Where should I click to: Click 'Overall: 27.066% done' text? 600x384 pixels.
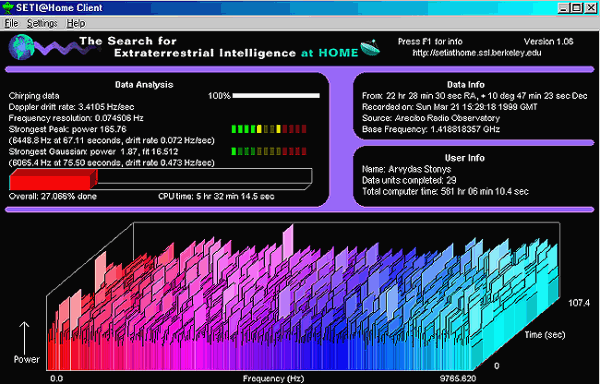pyautogui.click(x=53, y=197)
